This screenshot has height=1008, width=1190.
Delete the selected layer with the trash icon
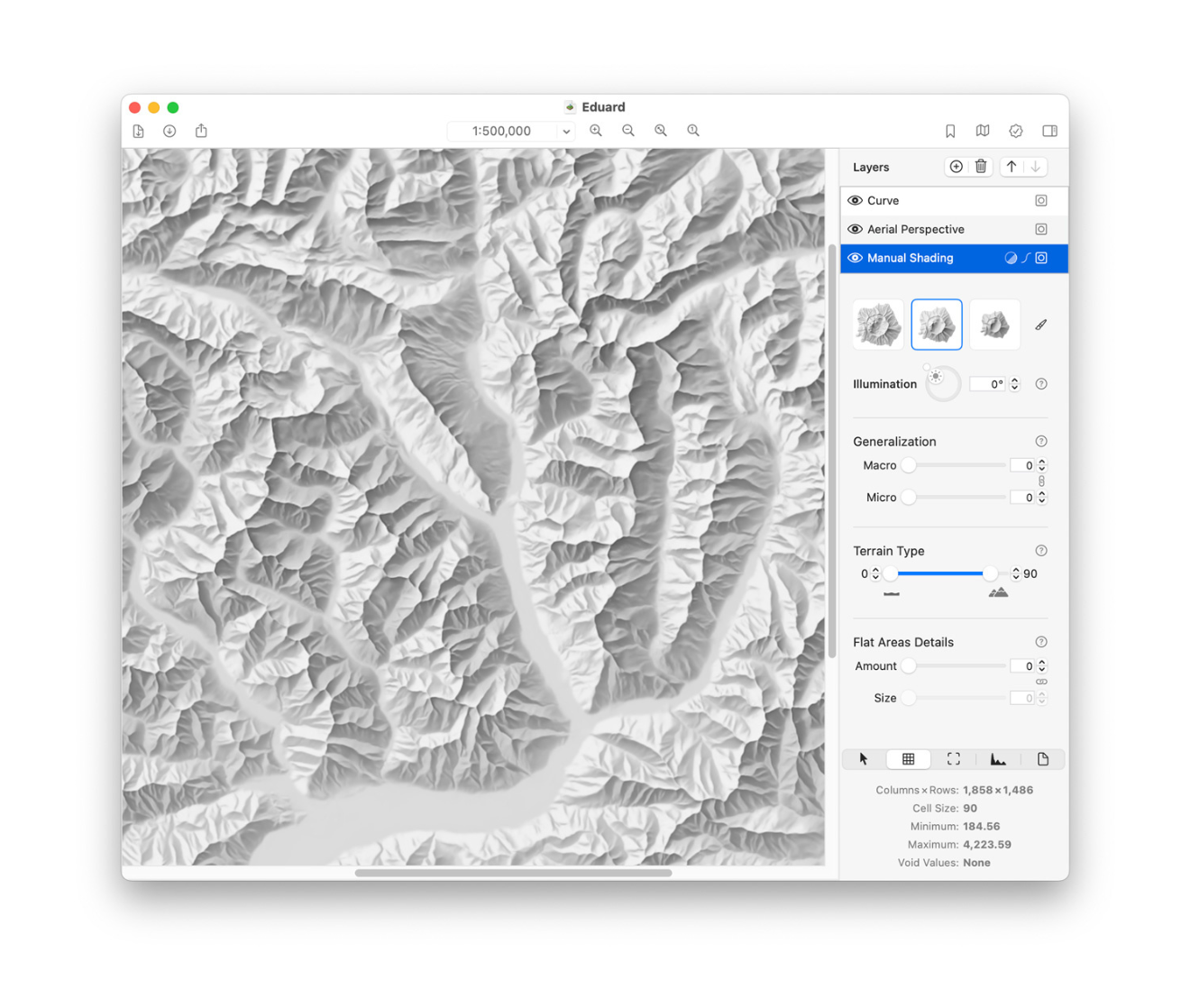click(981, 167)
